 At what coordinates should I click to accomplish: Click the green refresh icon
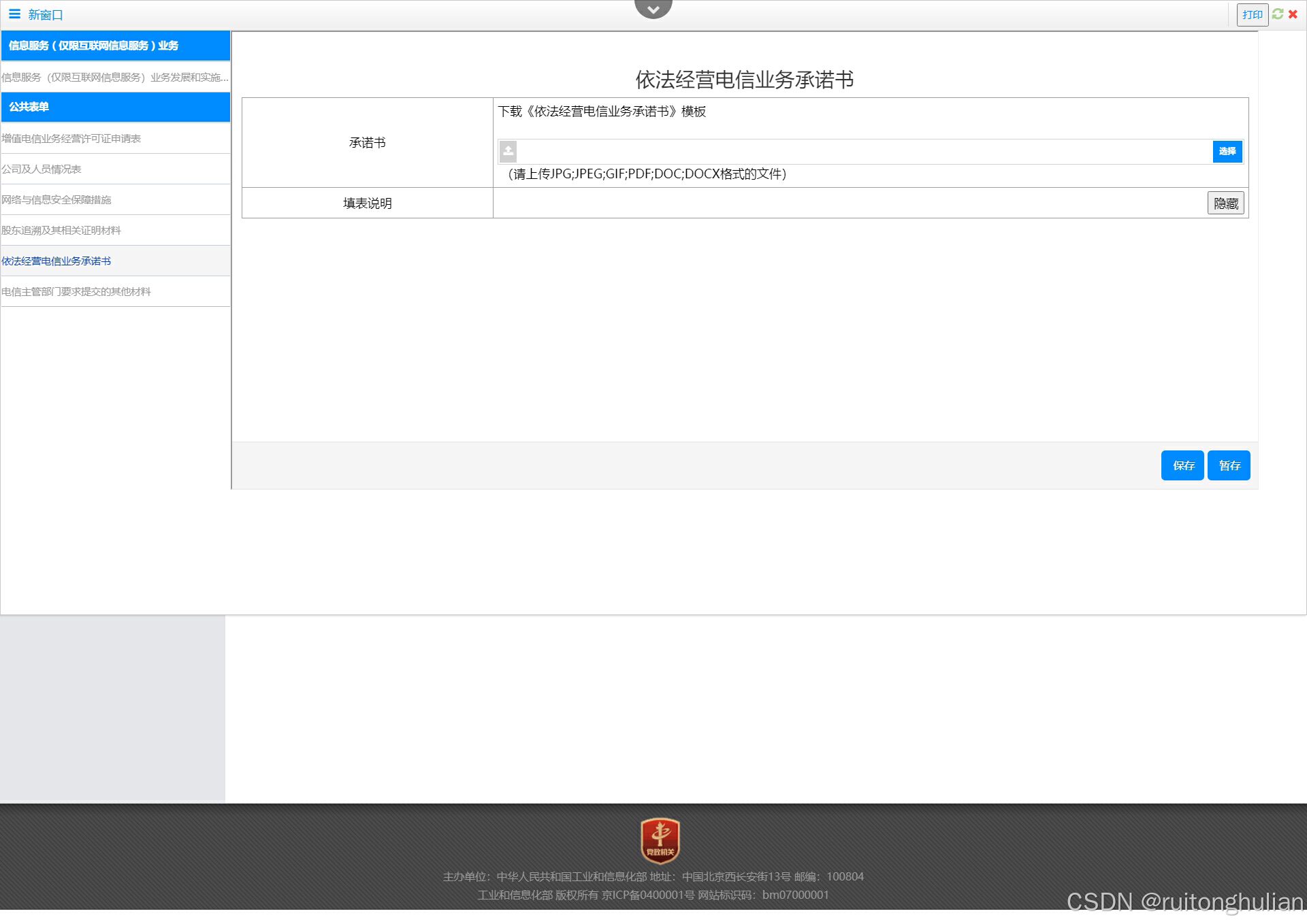click(1278, 14)
